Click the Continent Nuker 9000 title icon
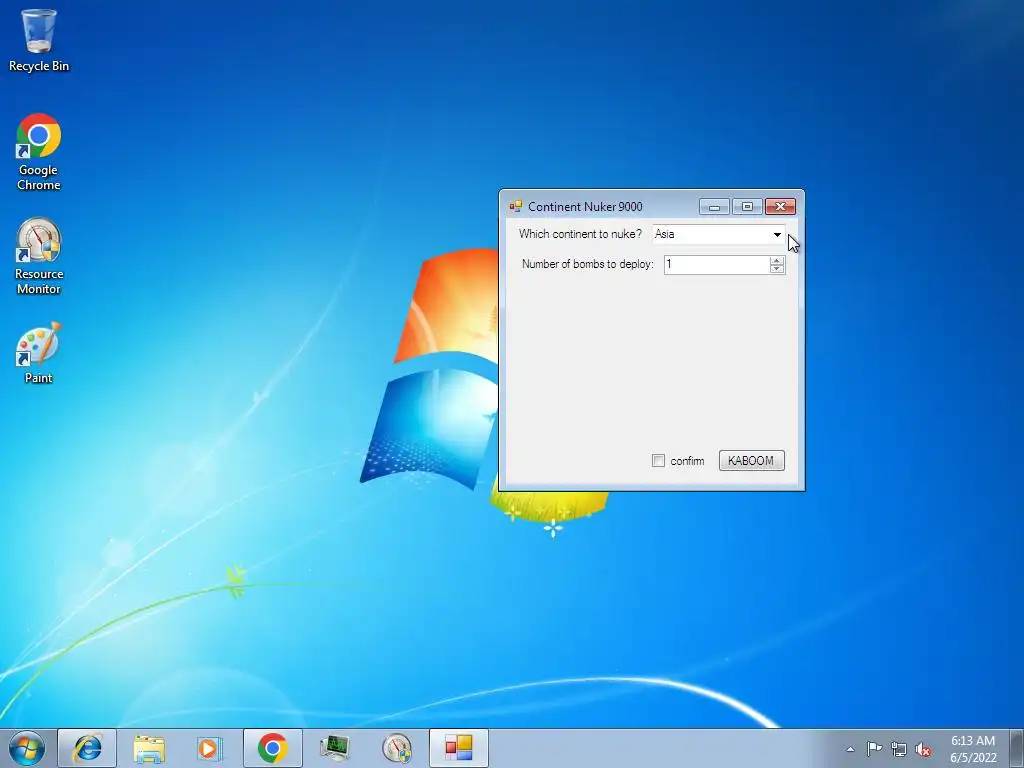 point(515,206)
